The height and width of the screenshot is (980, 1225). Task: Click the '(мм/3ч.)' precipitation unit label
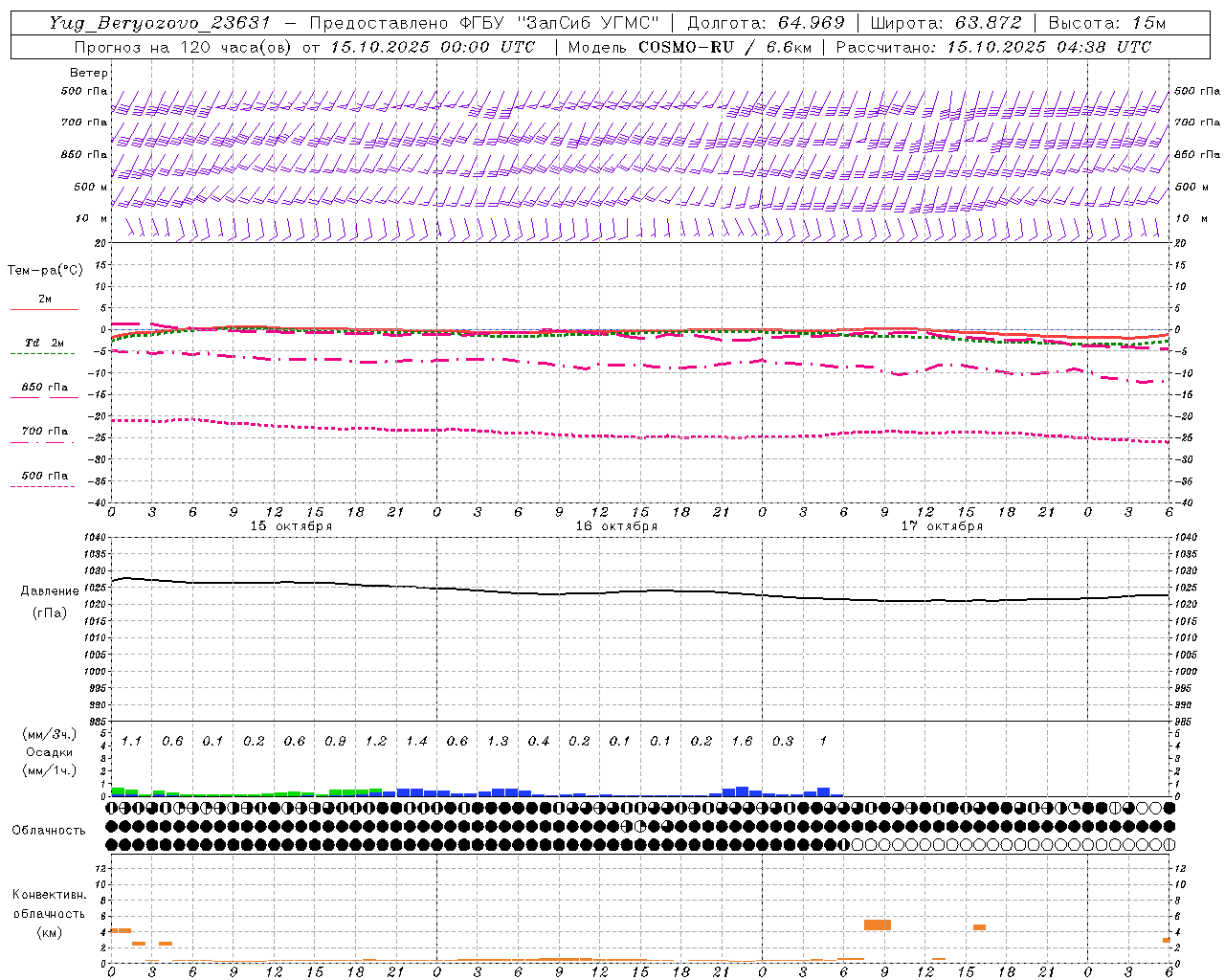(x=50, y=735)
